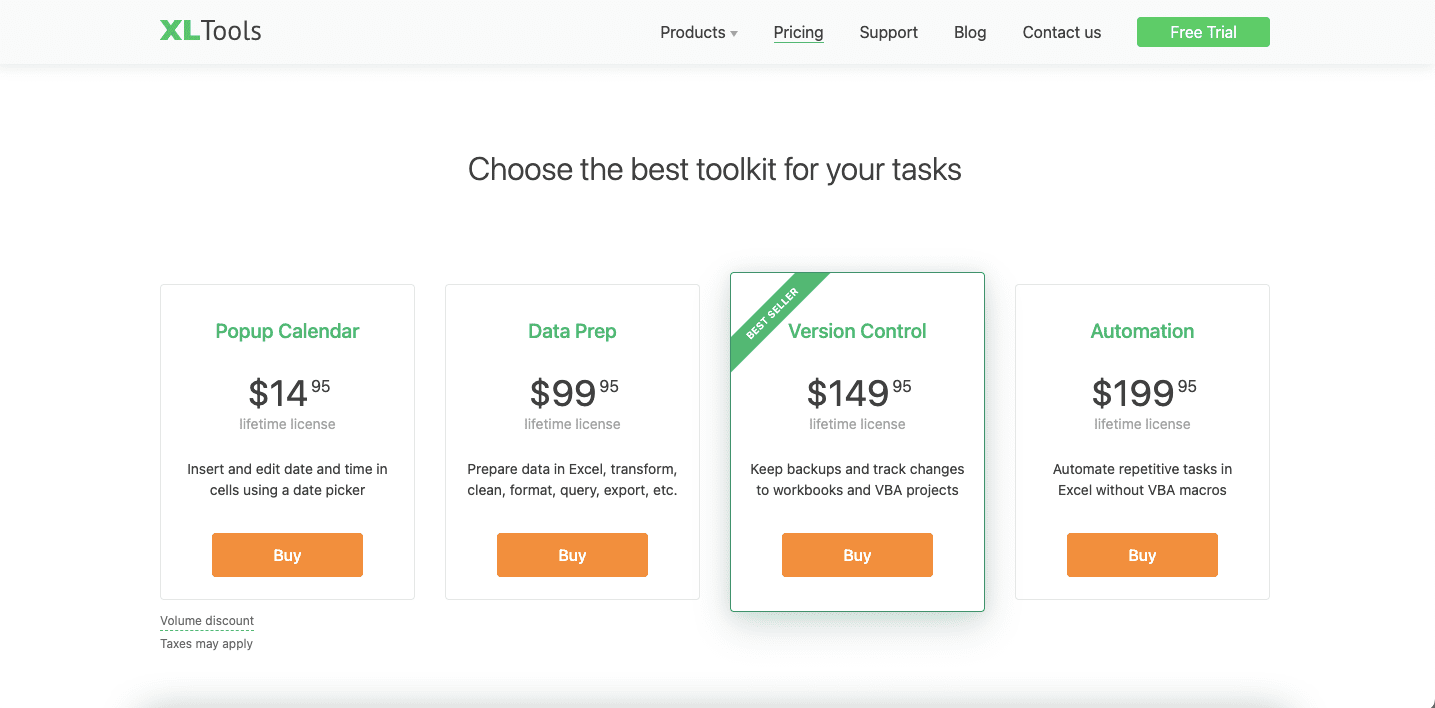This screenshot has height=708, width=1435.
Task: Click the $149.95 price
Action: pyautogui.click(x=858, y=392)
